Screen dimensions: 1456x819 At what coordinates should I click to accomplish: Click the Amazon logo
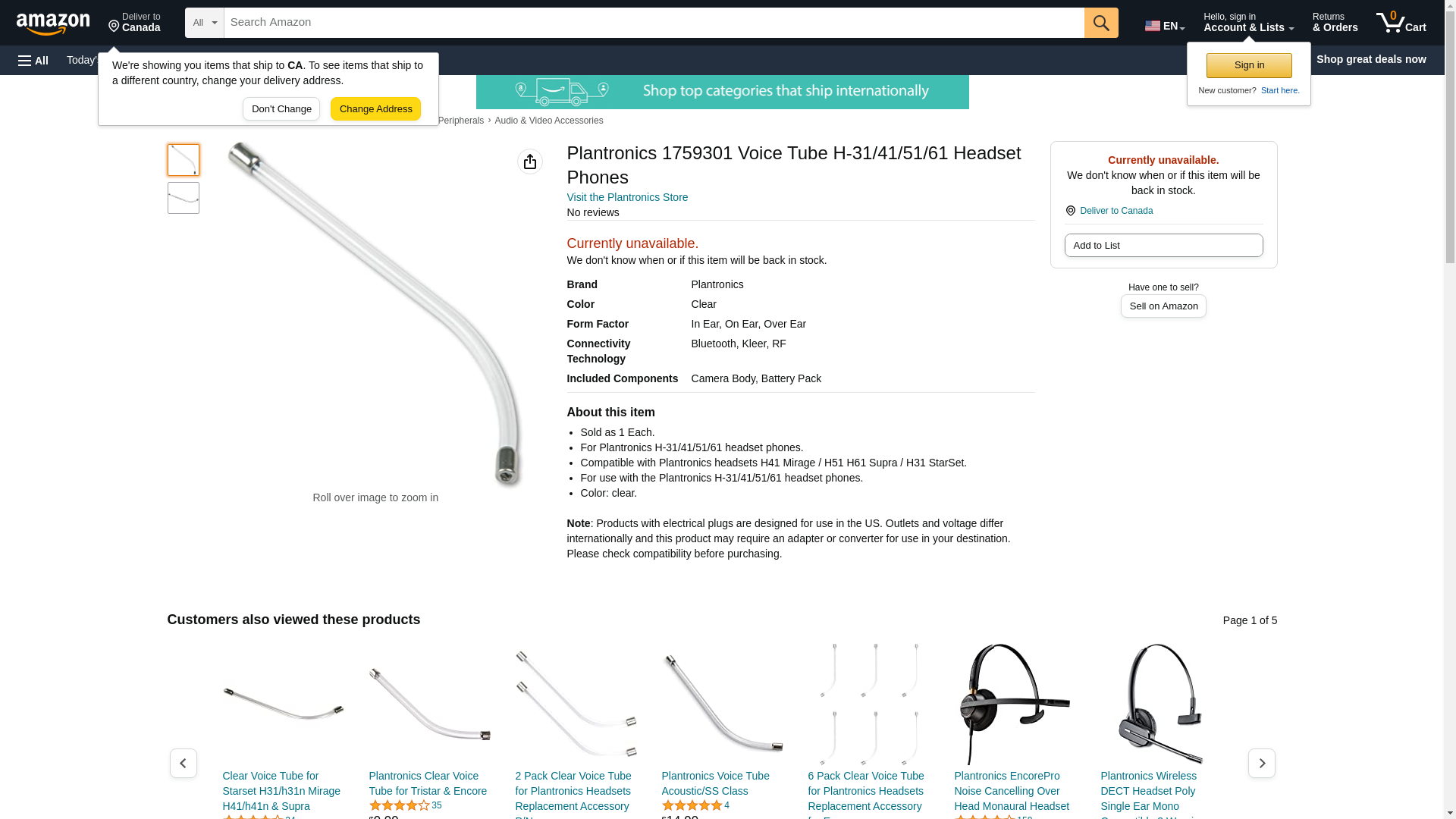tap(53, 24)
